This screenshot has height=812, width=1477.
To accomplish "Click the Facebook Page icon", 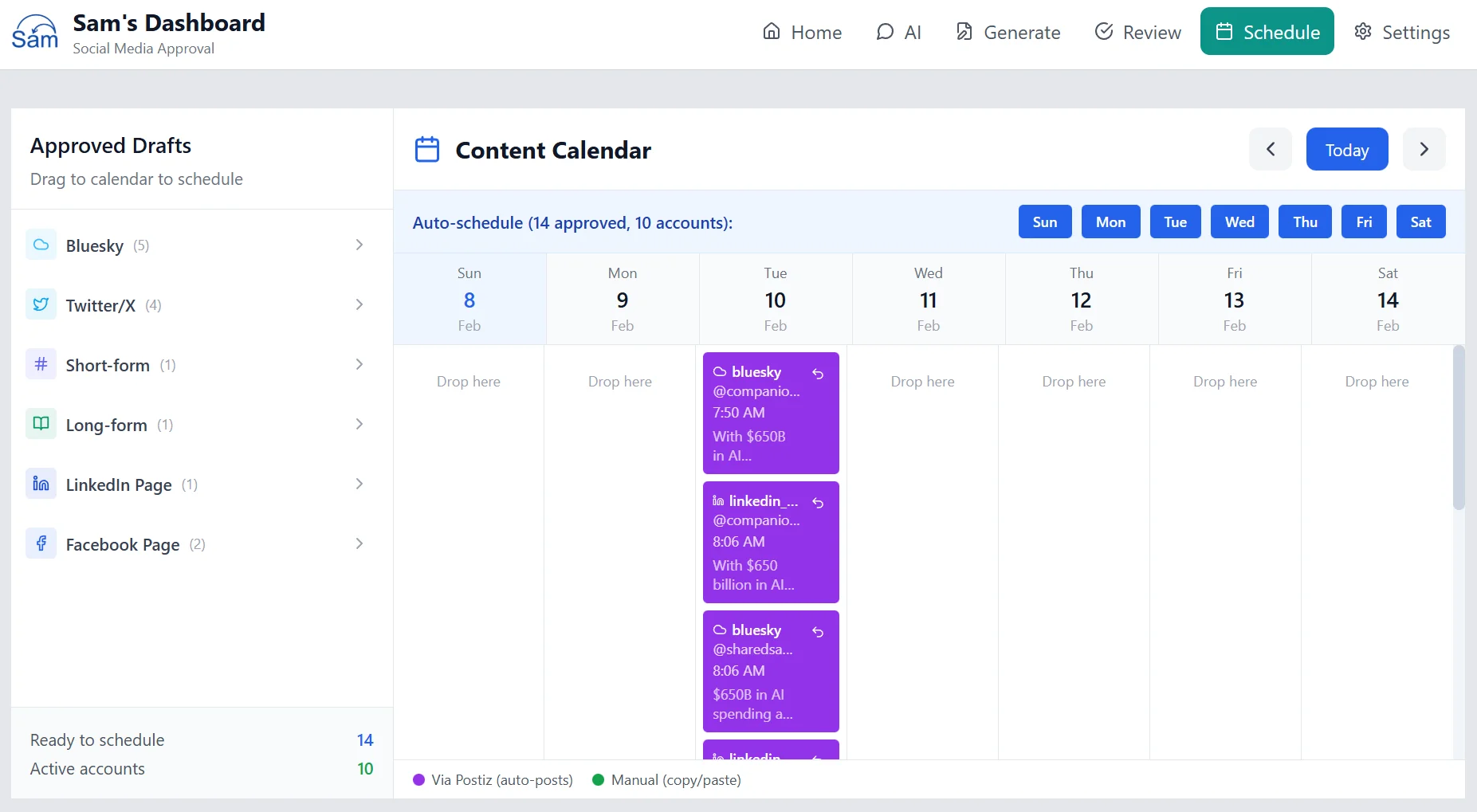I will [41, 543].
